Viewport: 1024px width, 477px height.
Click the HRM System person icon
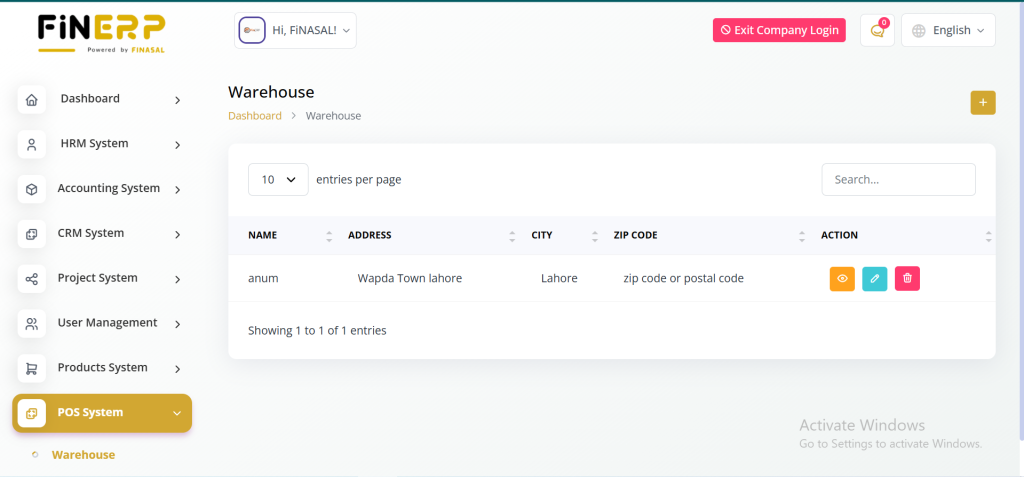point(32,144)
